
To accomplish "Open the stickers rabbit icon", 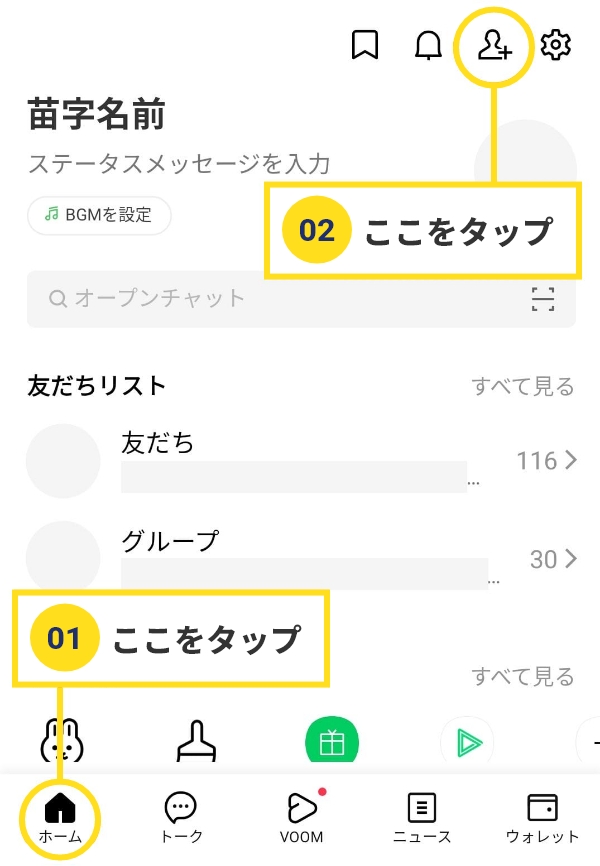I will coord(62,740).
